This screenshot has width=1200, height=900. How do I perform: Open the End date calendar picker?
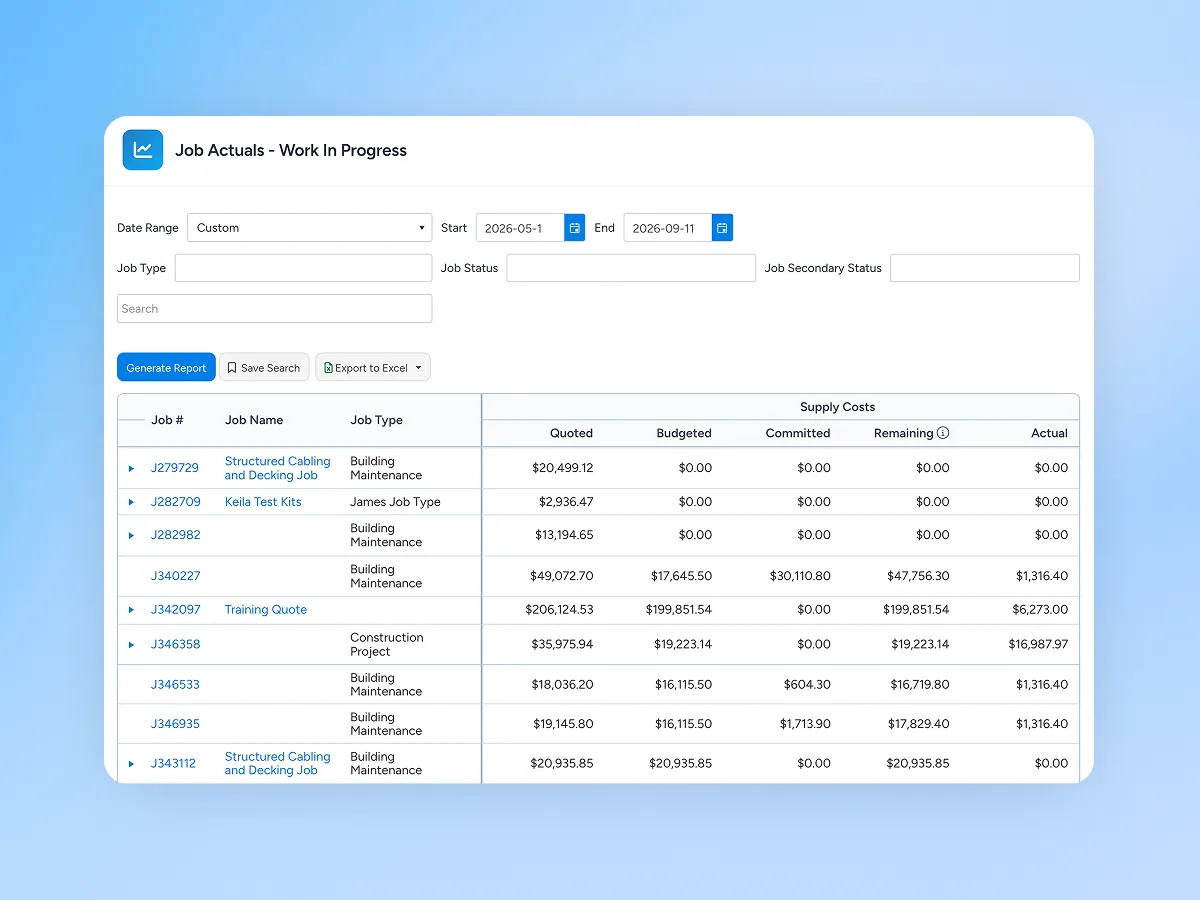point(722,228)
